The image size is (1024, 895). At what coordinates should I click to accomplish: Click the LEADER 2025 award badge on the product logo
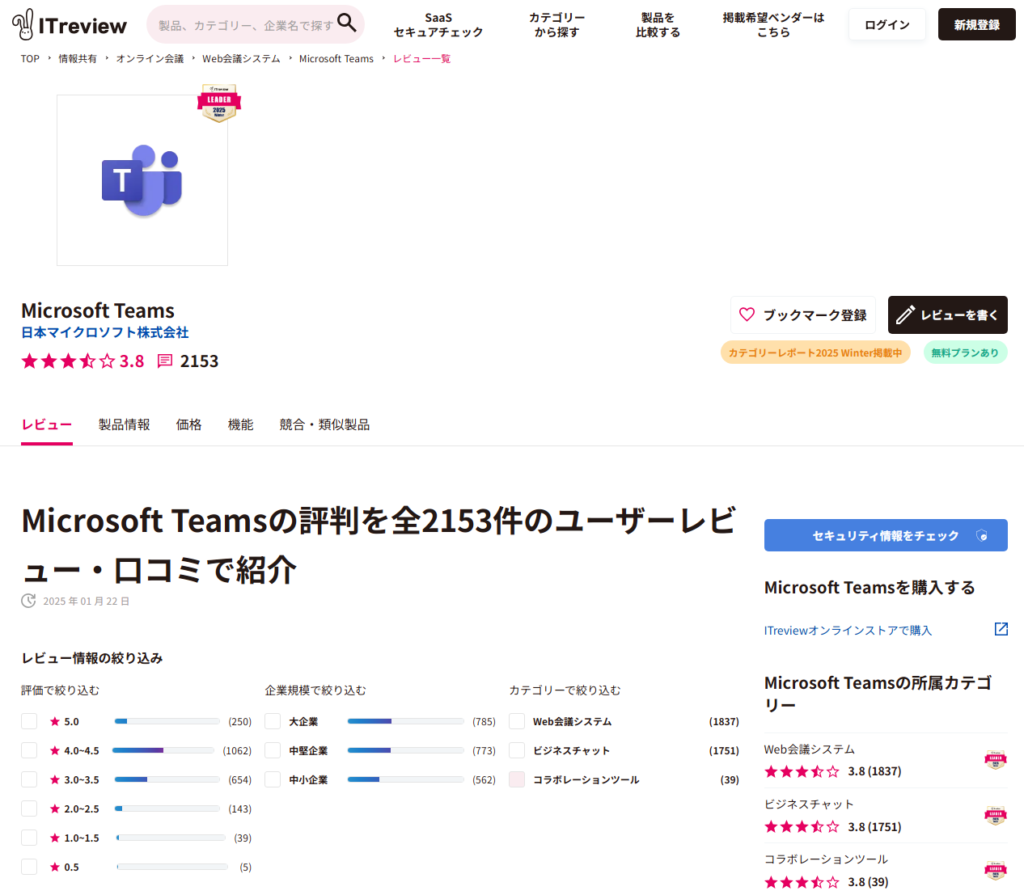[x=219, y=103]
